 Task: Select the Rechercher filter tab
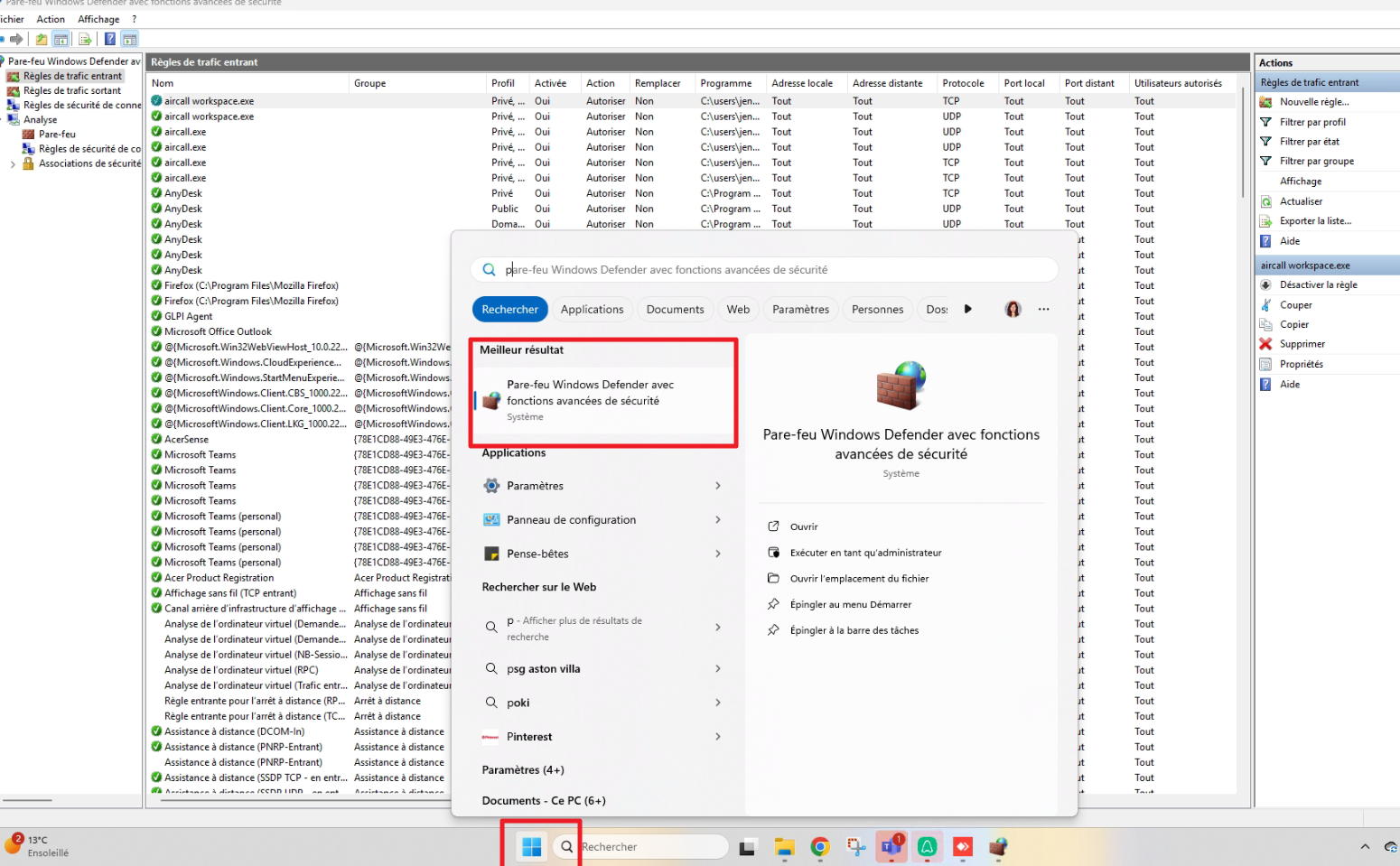[x=510, y=309]
